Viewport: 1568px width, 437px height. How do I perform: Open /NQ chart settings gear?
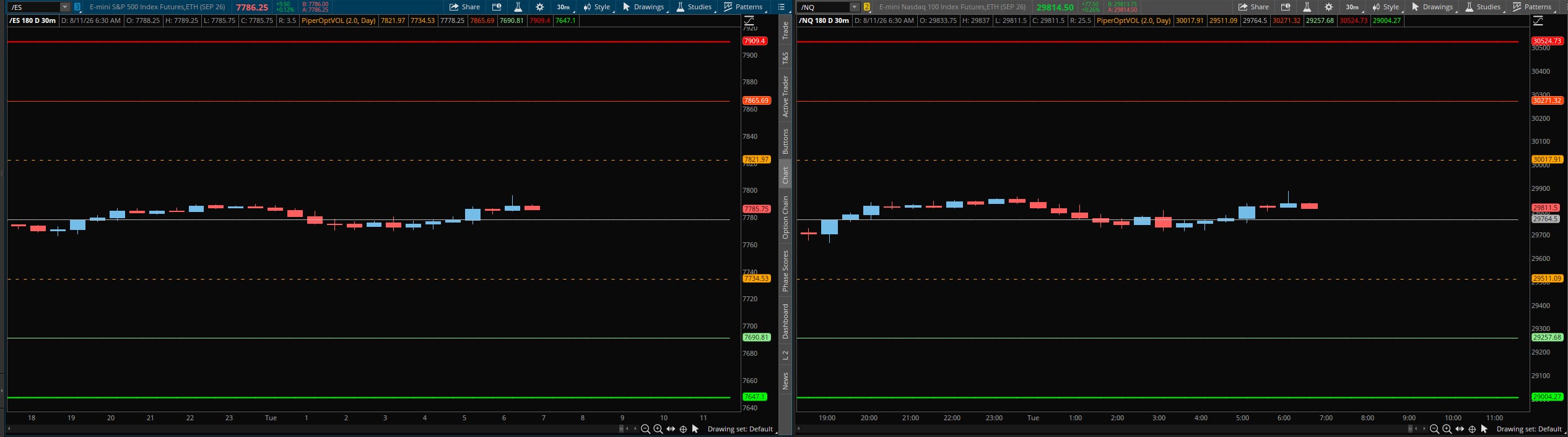[x=1328, y=7]
